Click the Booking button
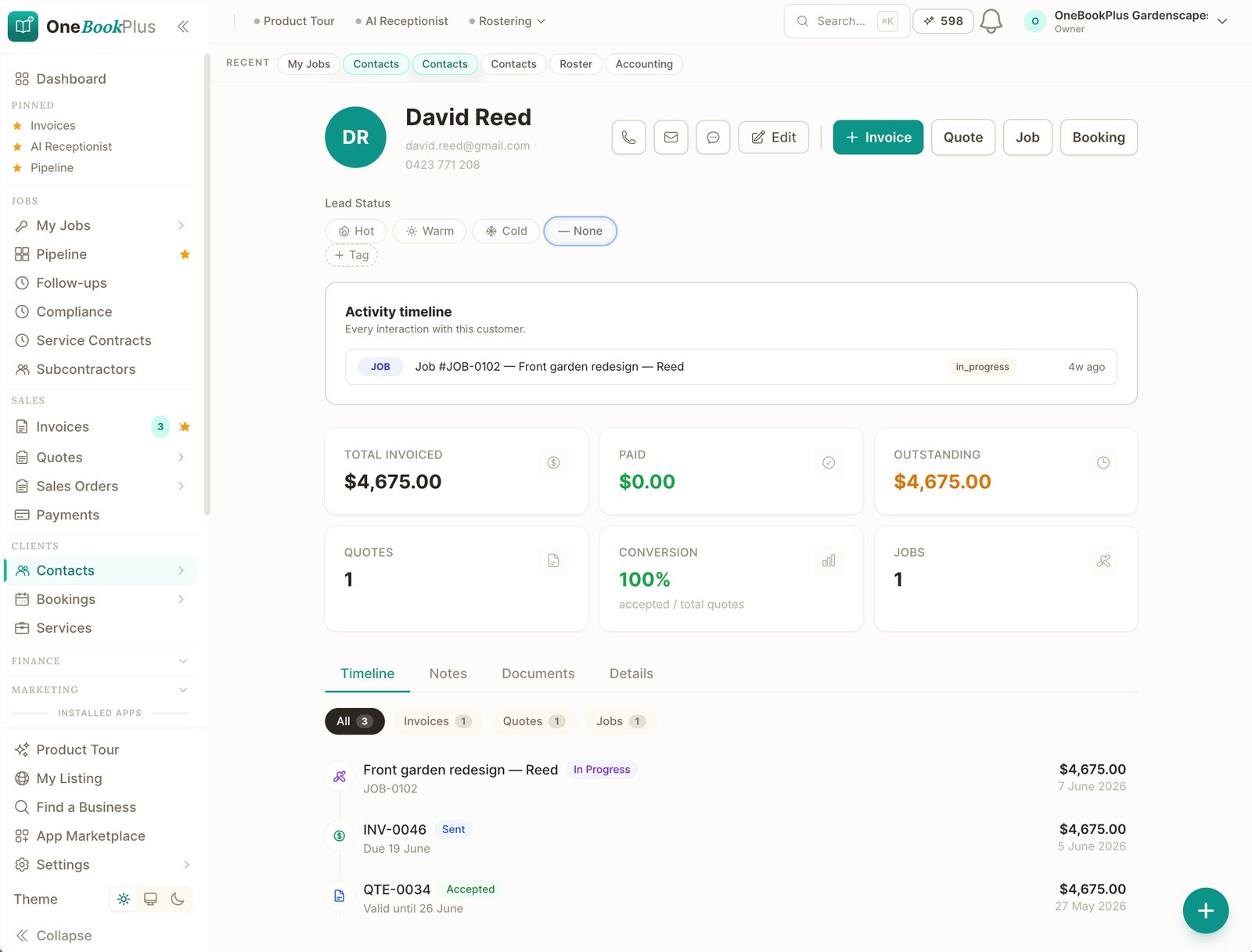Screen dimensions: 1252x952 (x=1099, y=137)
